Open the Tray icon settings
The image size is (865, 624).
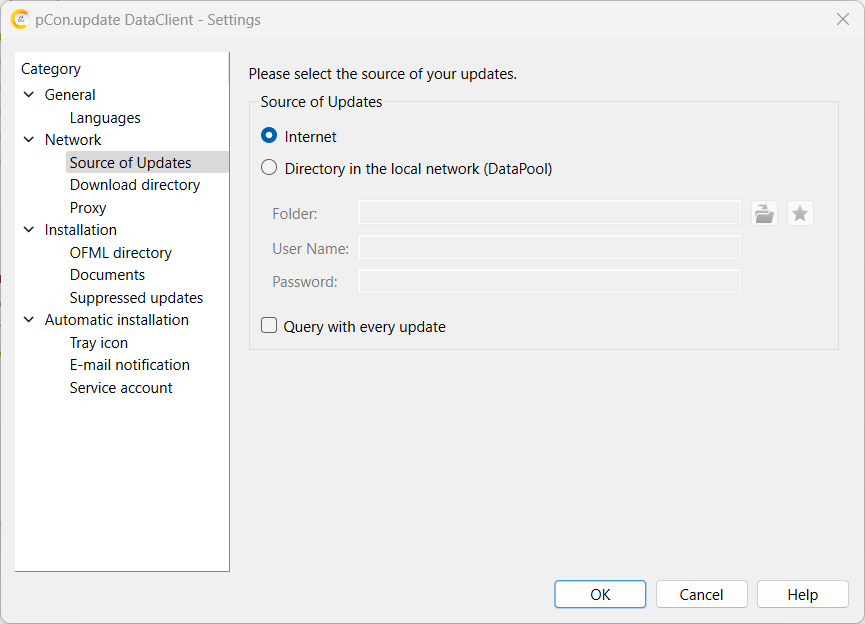click(99, 343)
